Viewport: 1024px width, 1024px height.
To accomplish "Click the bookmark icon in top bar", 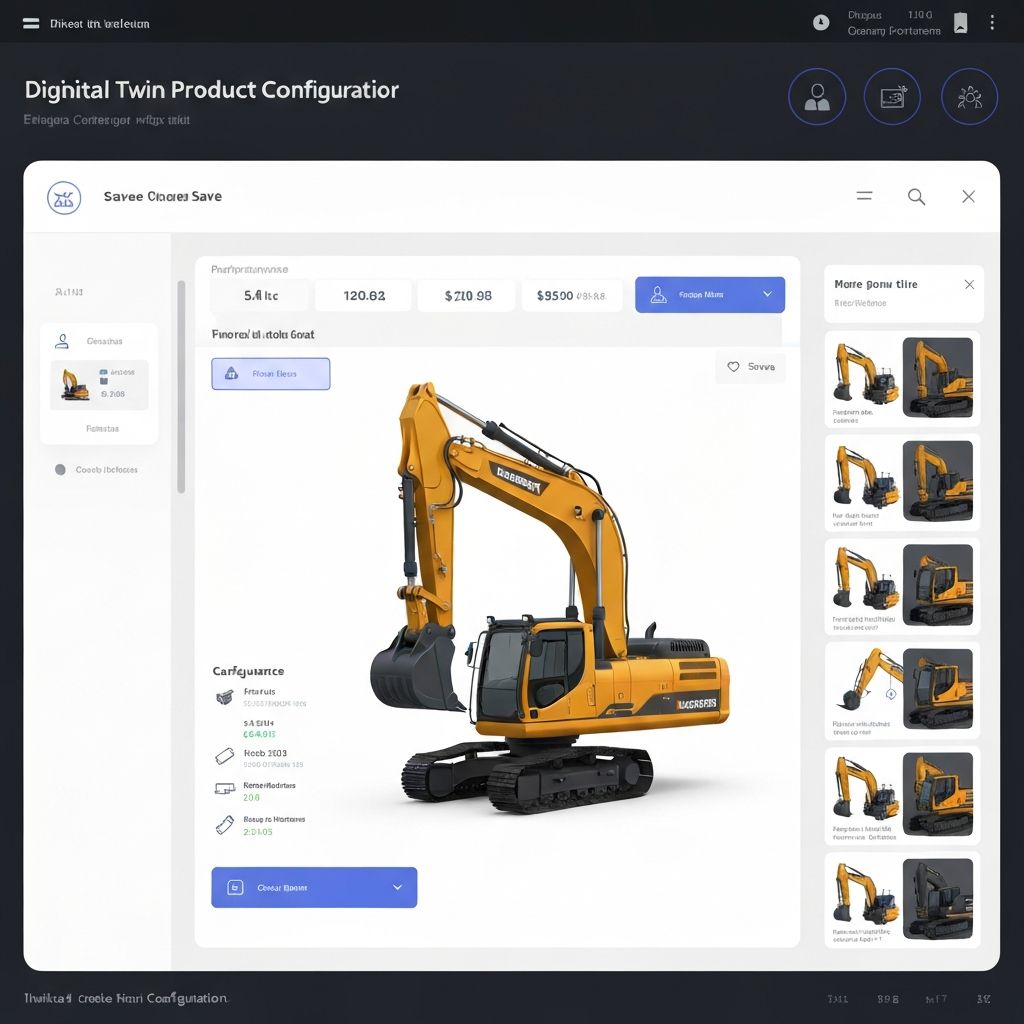I will pyautogui.click(x=960, y=23).
